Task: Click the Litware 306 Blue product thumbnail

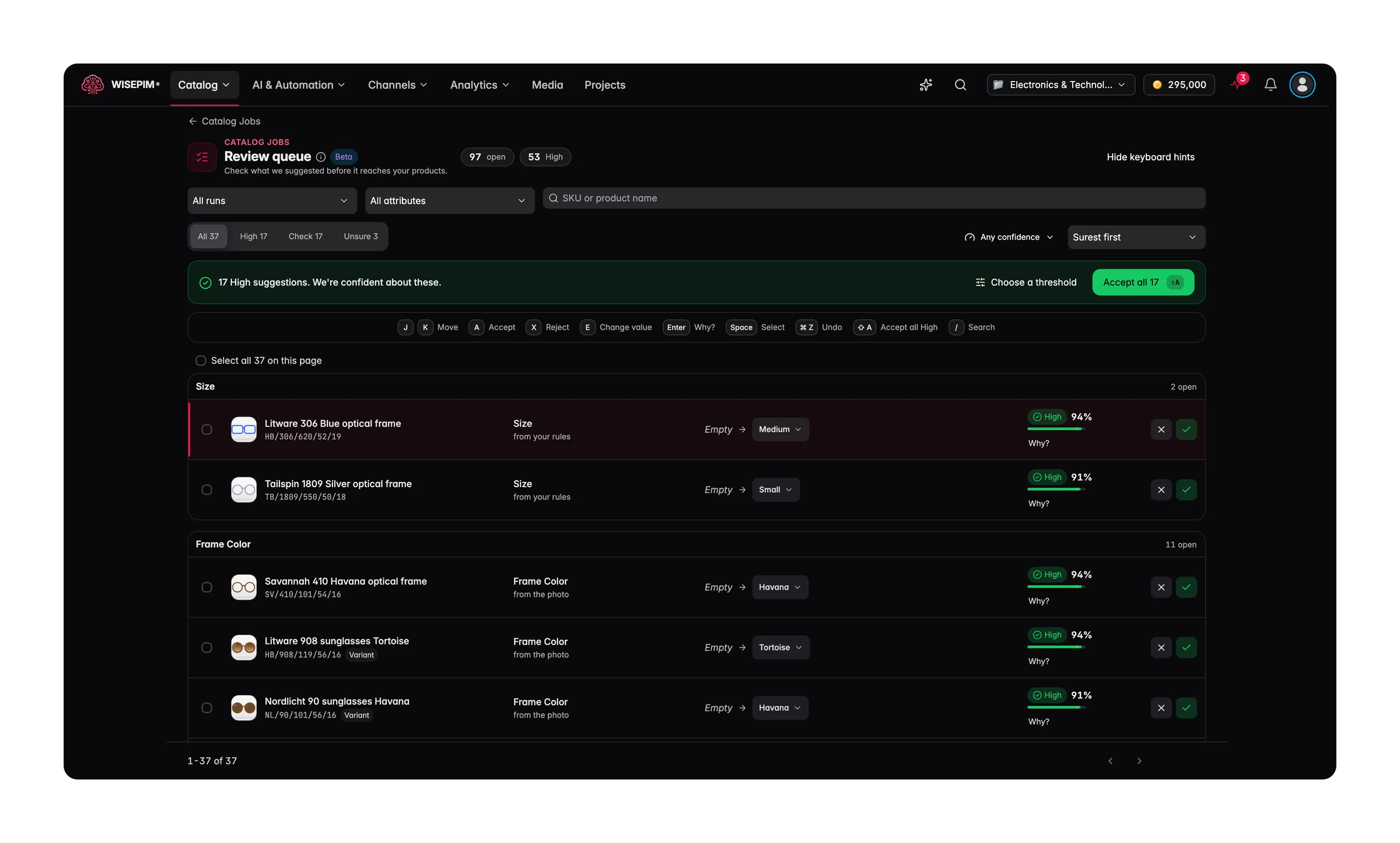Action: (x=244, y=429)
